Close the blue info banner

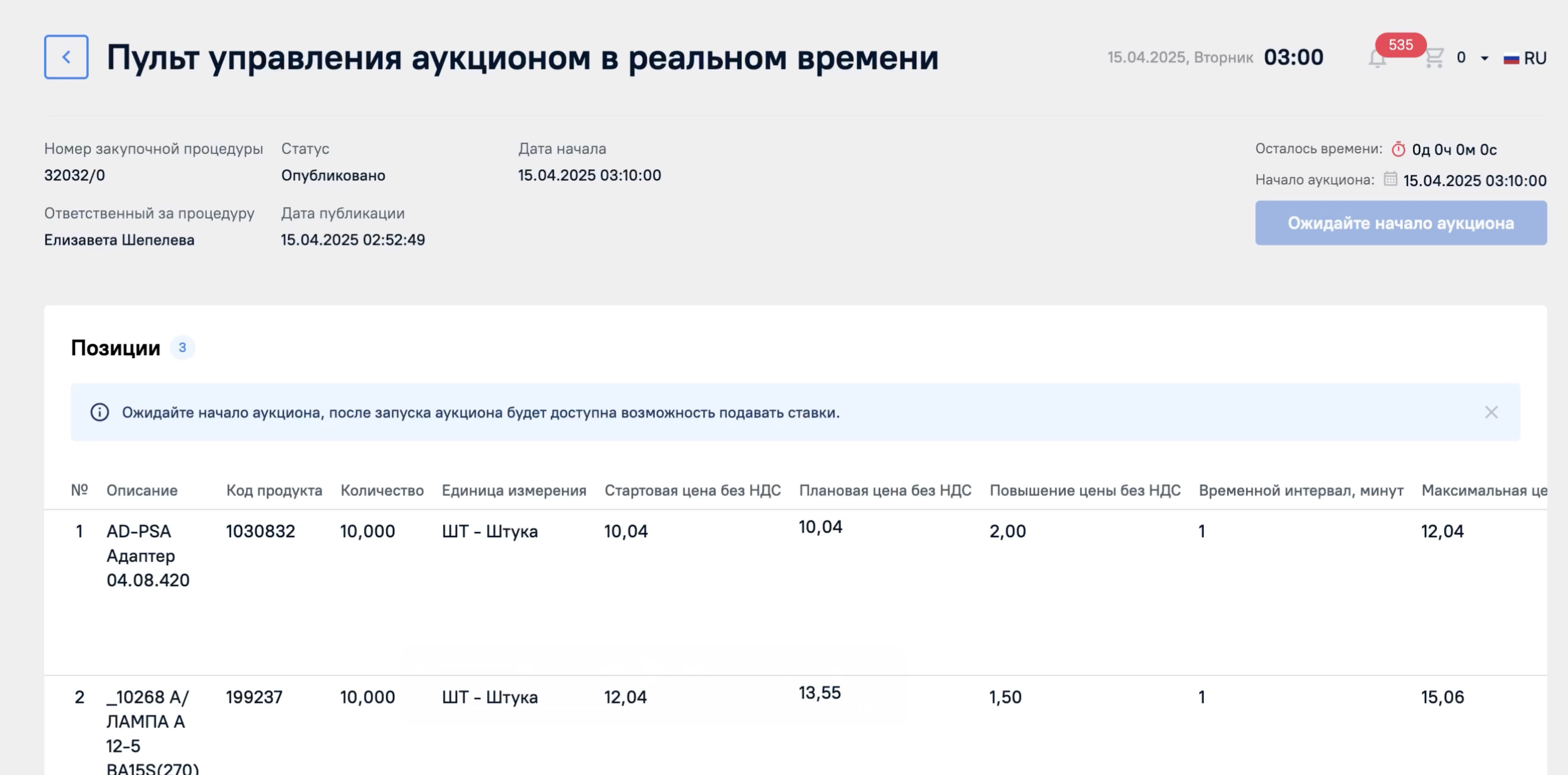[1491, 412]
